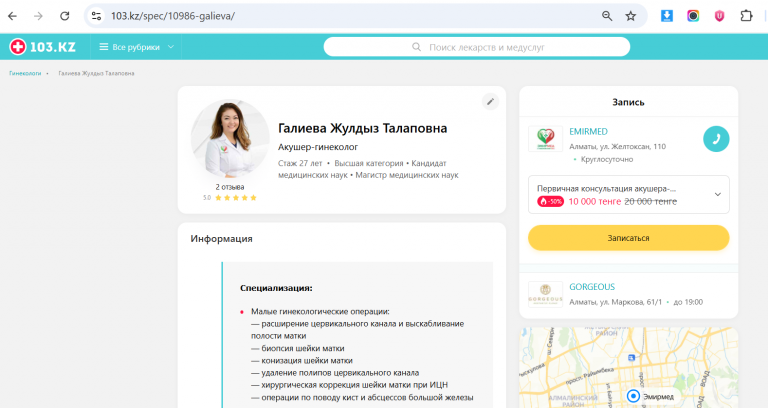Click 'удаление полипов цервикального канала' line

(x=335, y=373)
